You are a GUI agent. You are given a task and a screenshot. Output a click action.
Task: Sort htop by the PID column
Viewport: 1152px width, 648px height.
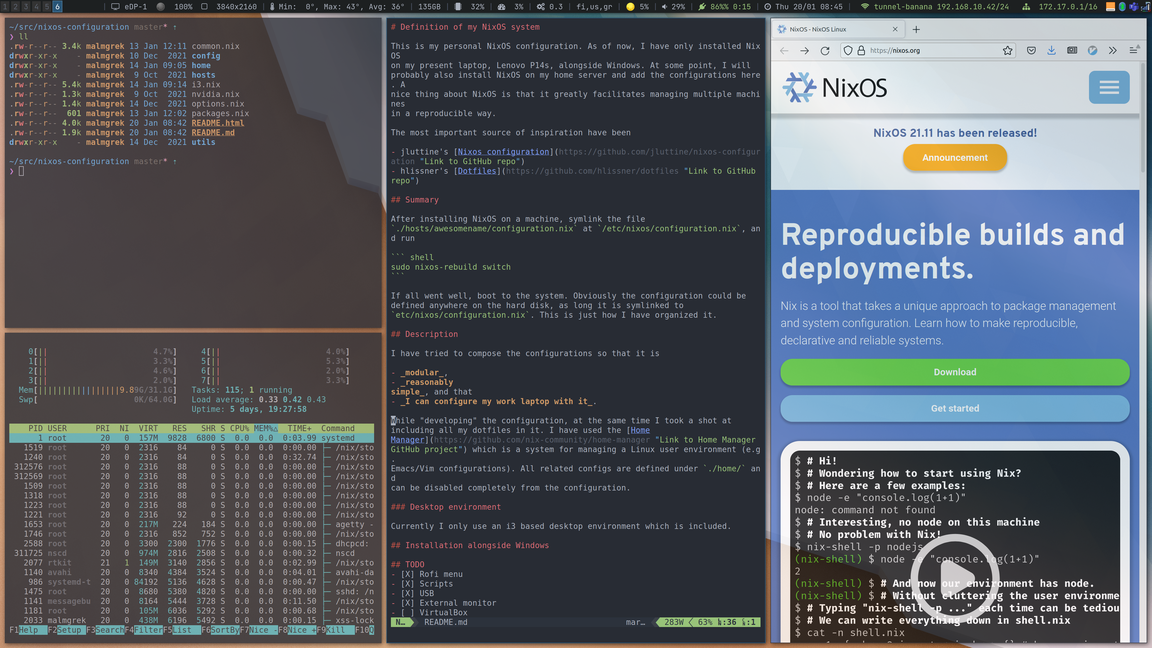point(35,428)
